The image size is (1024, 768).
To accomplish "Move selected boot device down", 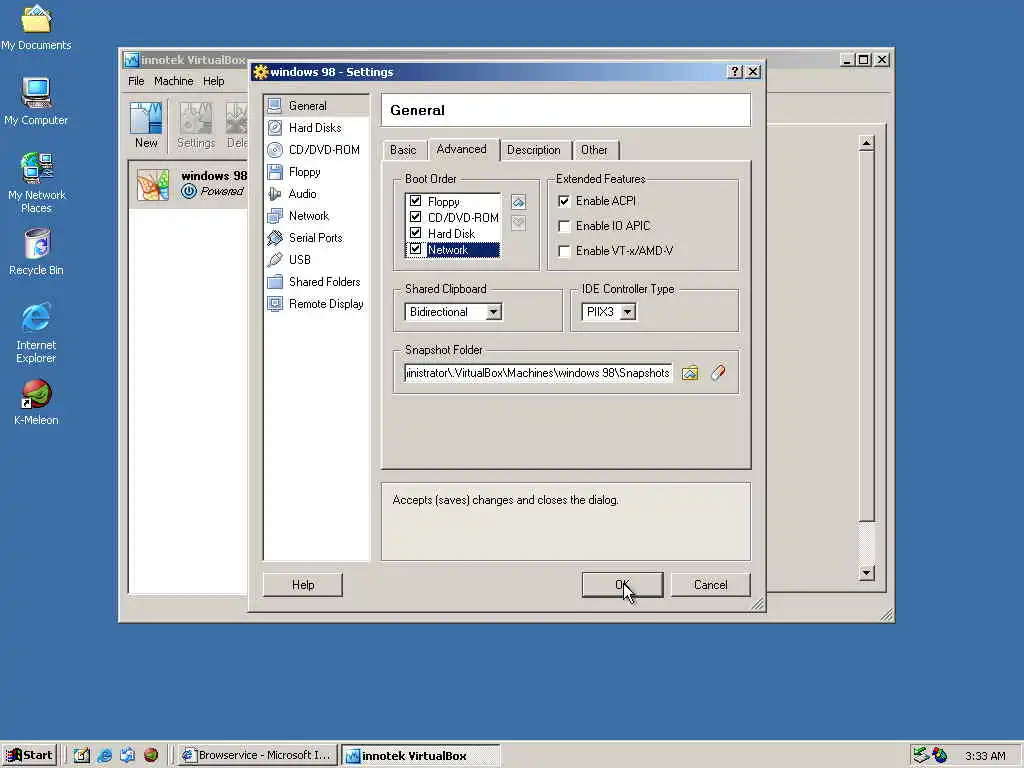I will [x=519, y=223].
